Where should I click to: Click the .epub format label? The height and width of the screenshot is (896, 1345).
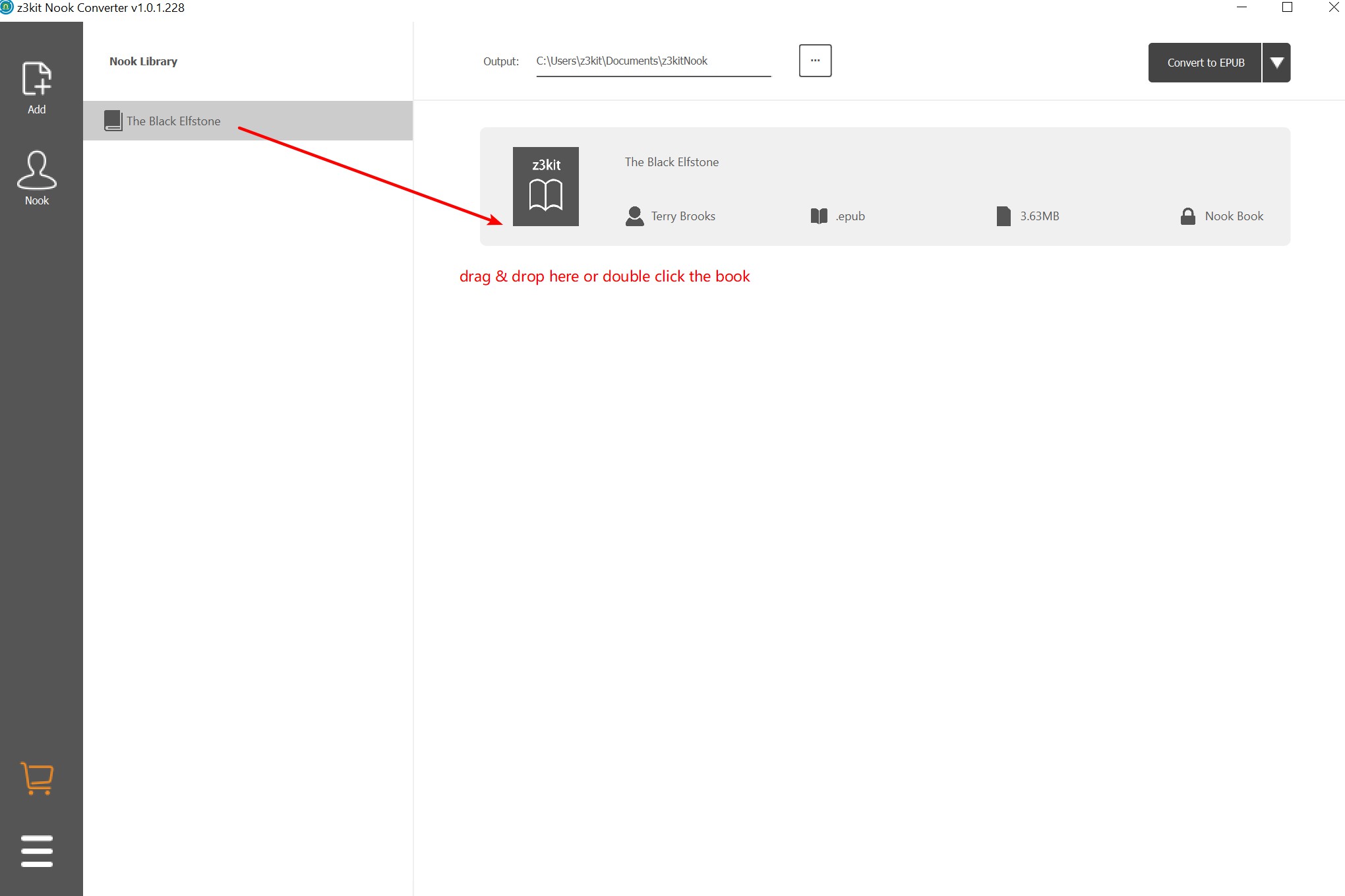point(851,216)
